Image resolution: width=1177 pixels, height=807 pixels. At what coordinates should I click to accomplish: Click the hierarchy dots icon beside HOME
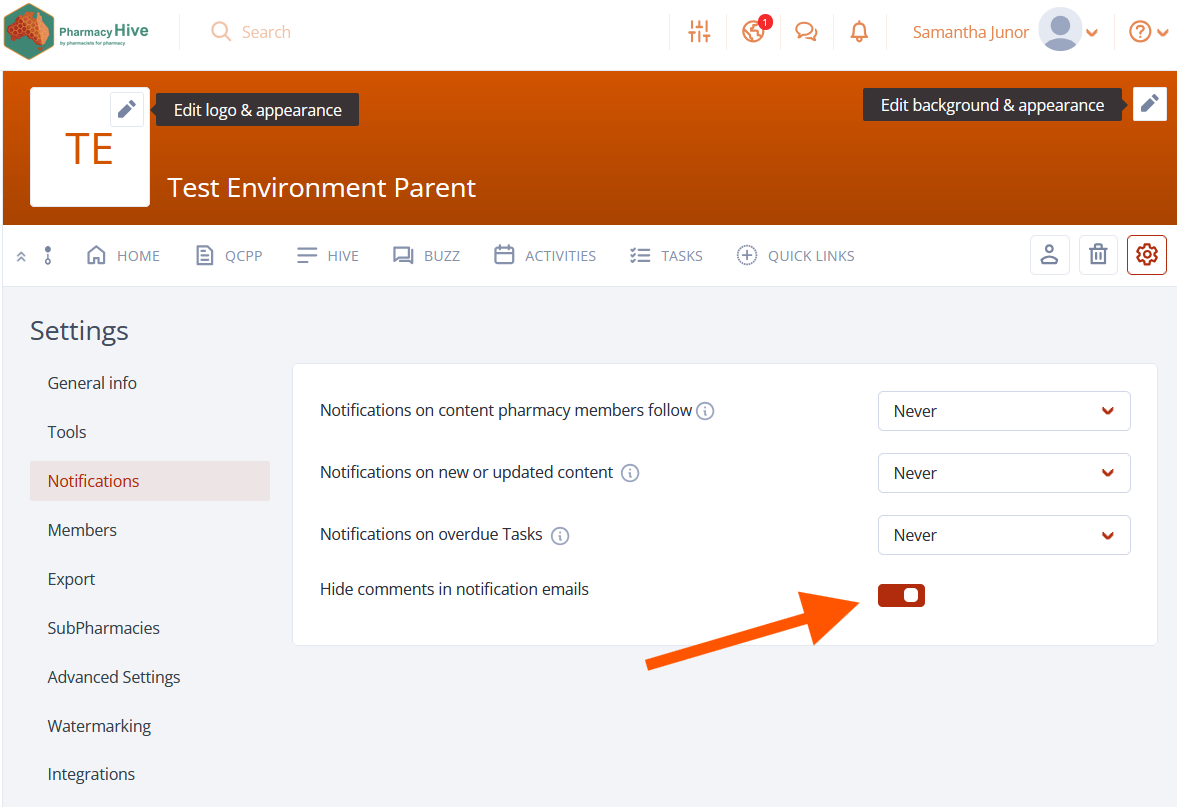pyautogui.click(x=48, y=255)
